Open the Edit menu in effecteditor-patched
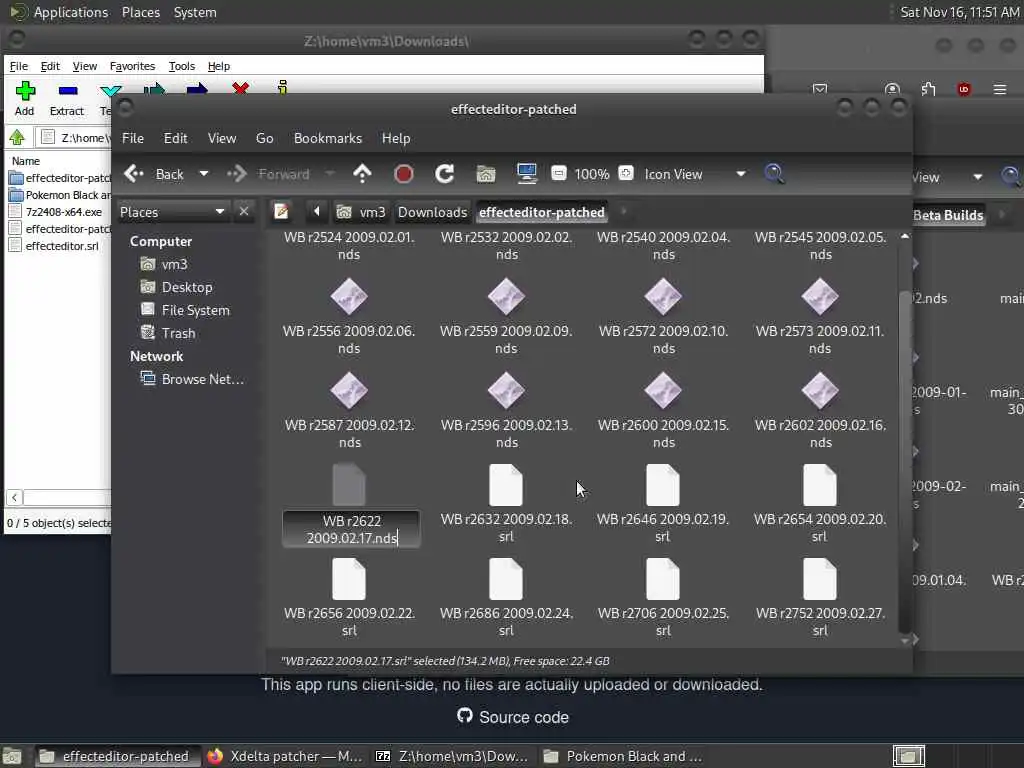 [175, 138]
